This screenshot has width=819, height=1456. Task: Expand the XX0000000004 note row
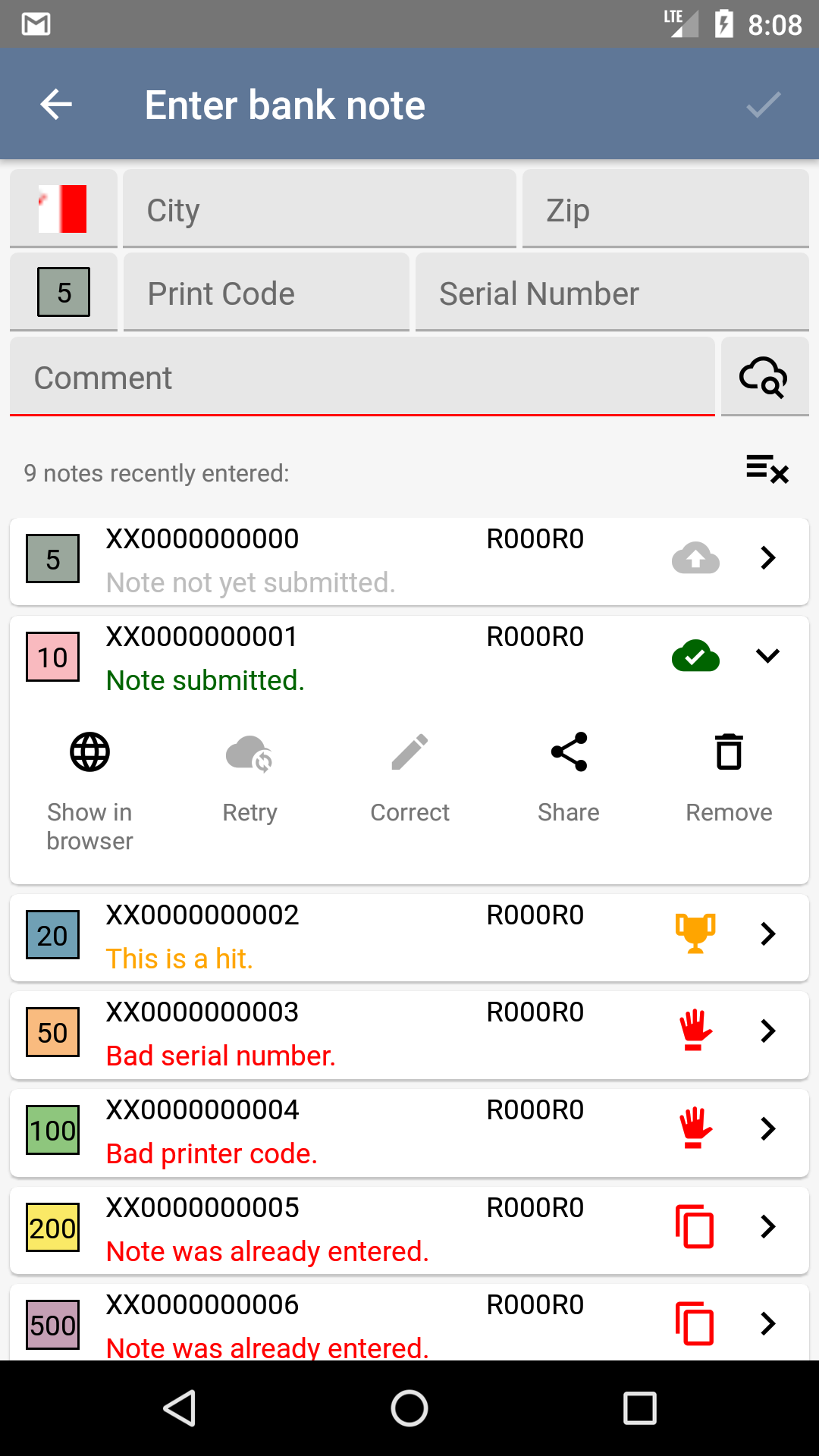point(768,1128)
